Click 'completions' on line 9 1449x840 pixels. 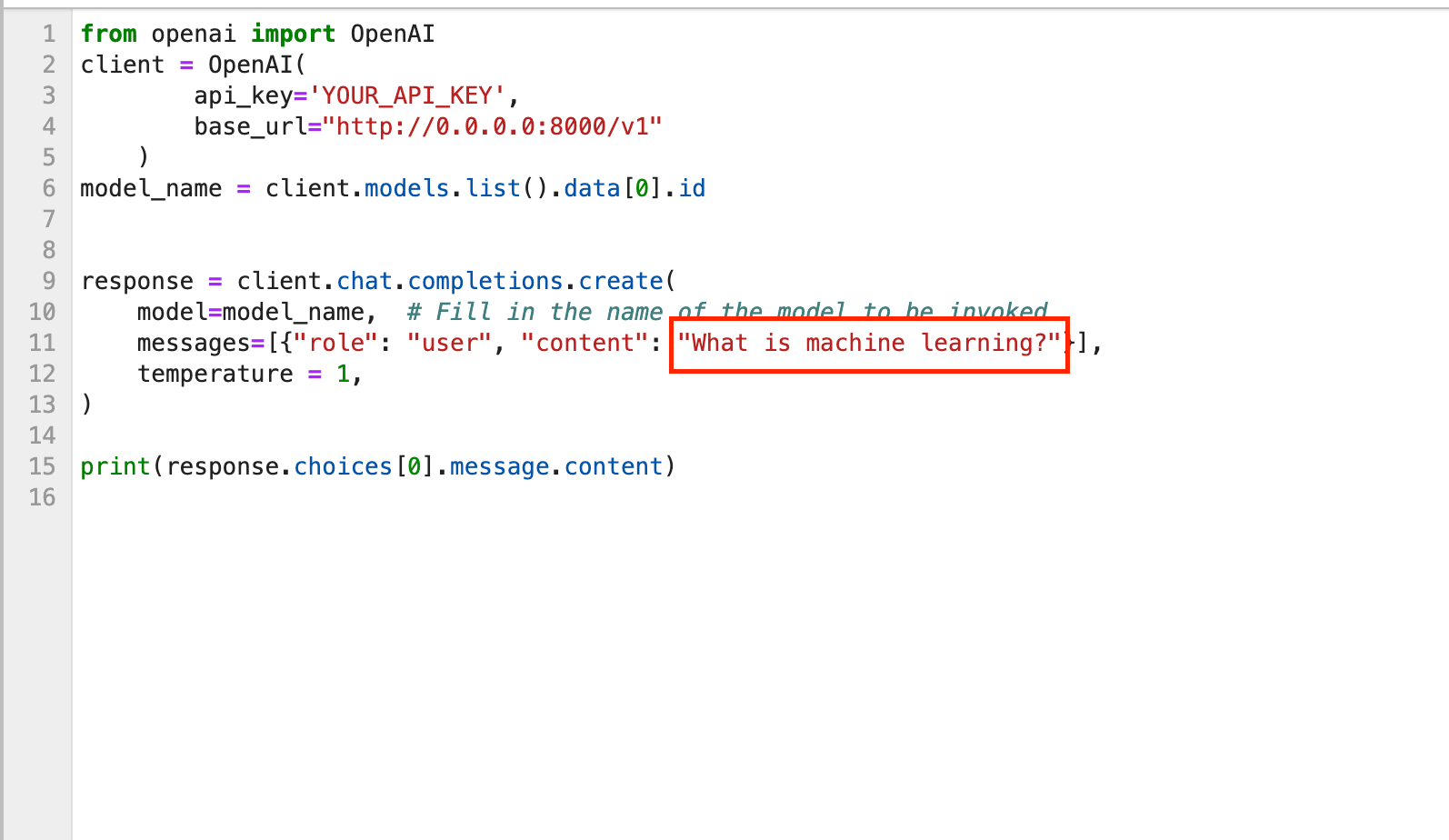point(485,282)
